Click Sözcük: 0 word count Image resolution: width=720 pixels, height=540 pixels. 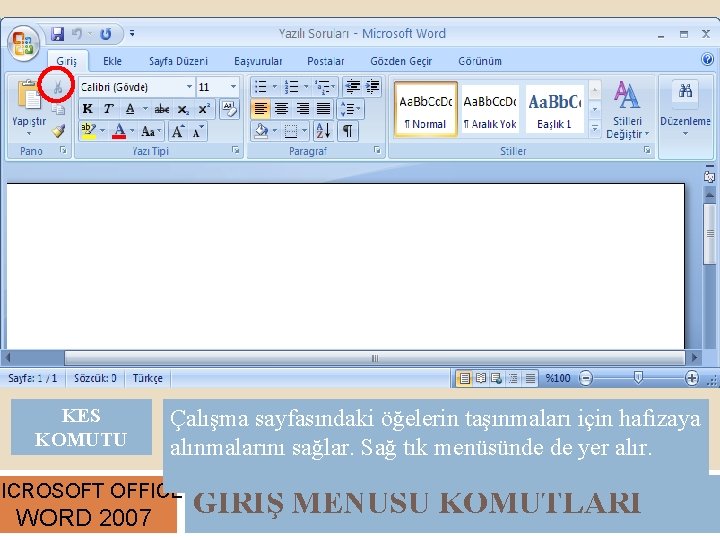95,378
